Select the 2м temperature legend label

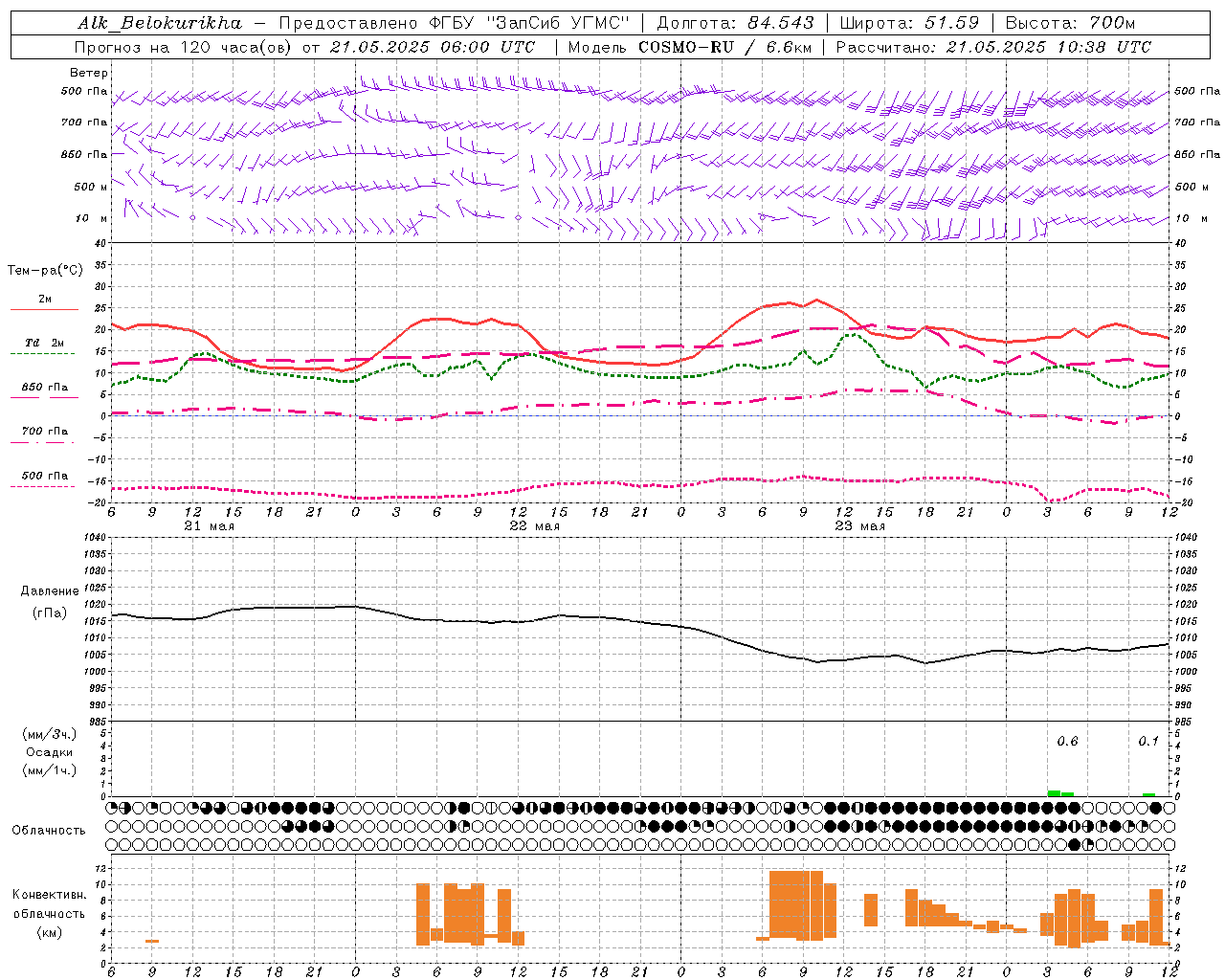pyautogui.click(x=45, y=300)
